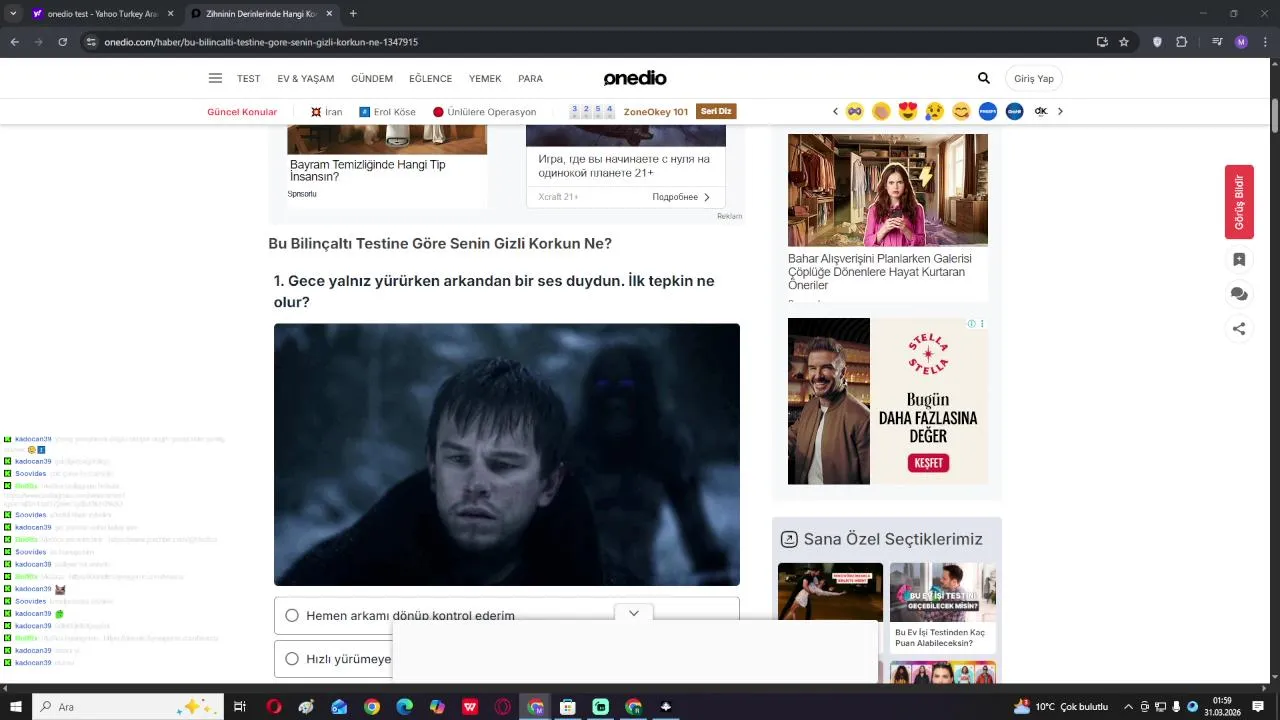Open the site search magnifier
Image resolution: width=1280 pixels, height=720 pixels.
pos(984,78)
